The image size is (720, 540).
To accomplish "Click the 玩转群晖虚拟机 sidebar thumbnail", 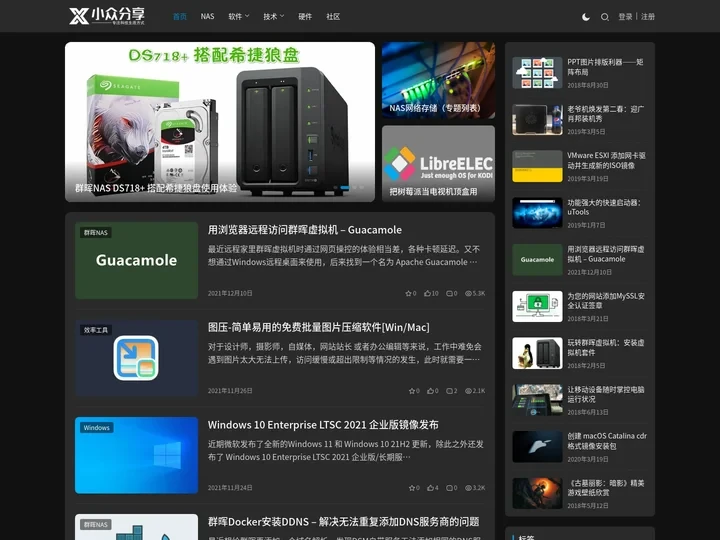I will coord(537,353).
